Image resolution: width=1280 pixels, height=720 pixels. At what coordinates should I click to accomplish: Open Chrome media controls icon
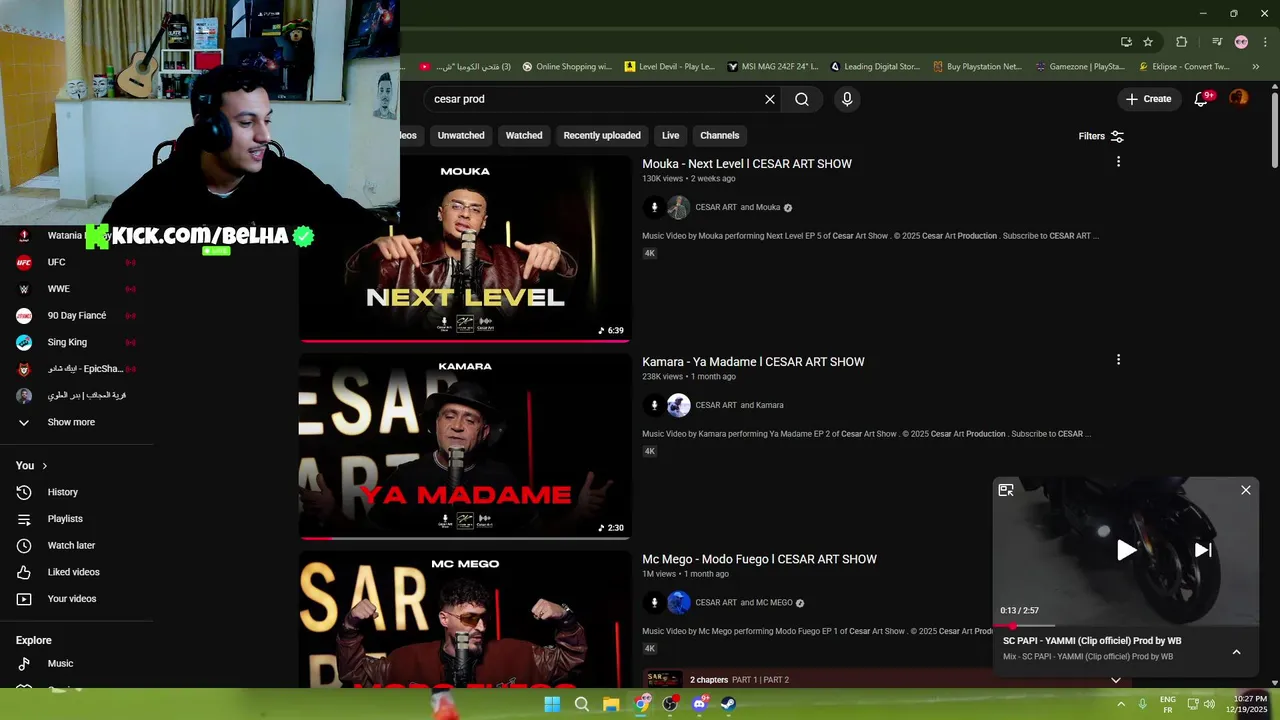1217,42
